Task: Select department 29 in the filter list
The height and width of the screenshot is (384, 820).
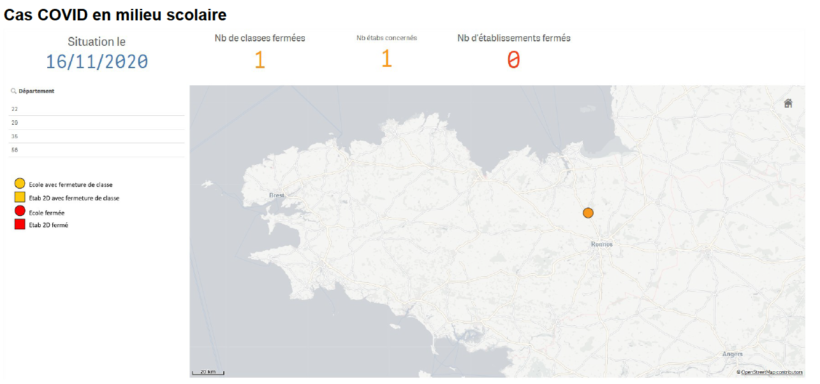Action: (x=97, y=122)
